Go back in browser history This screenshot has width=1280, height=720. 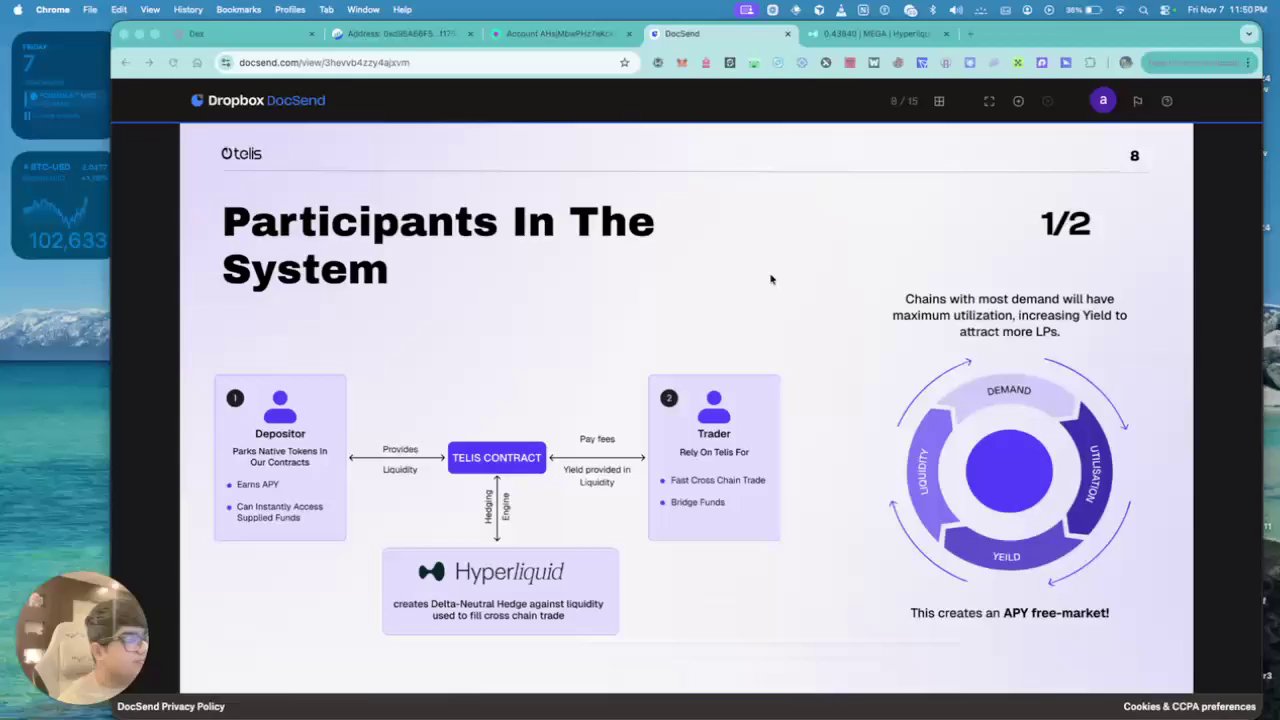coord(126,62)
